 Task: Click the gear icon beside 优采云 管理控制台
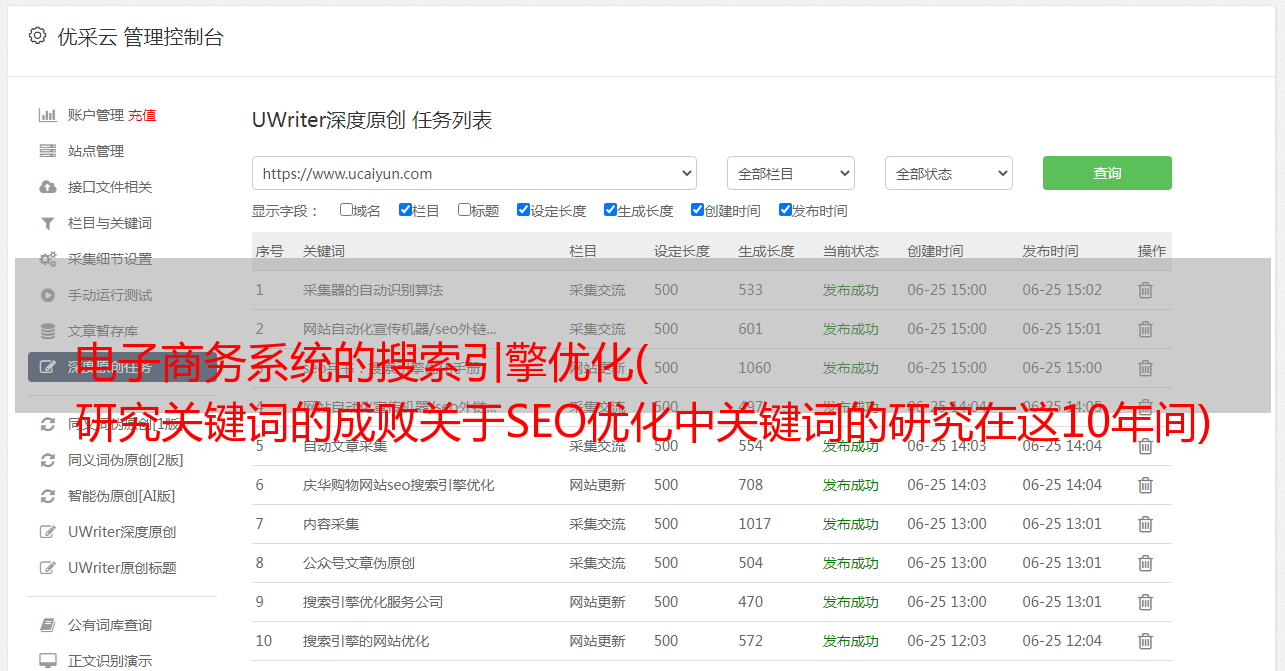(x=37, y=36)
